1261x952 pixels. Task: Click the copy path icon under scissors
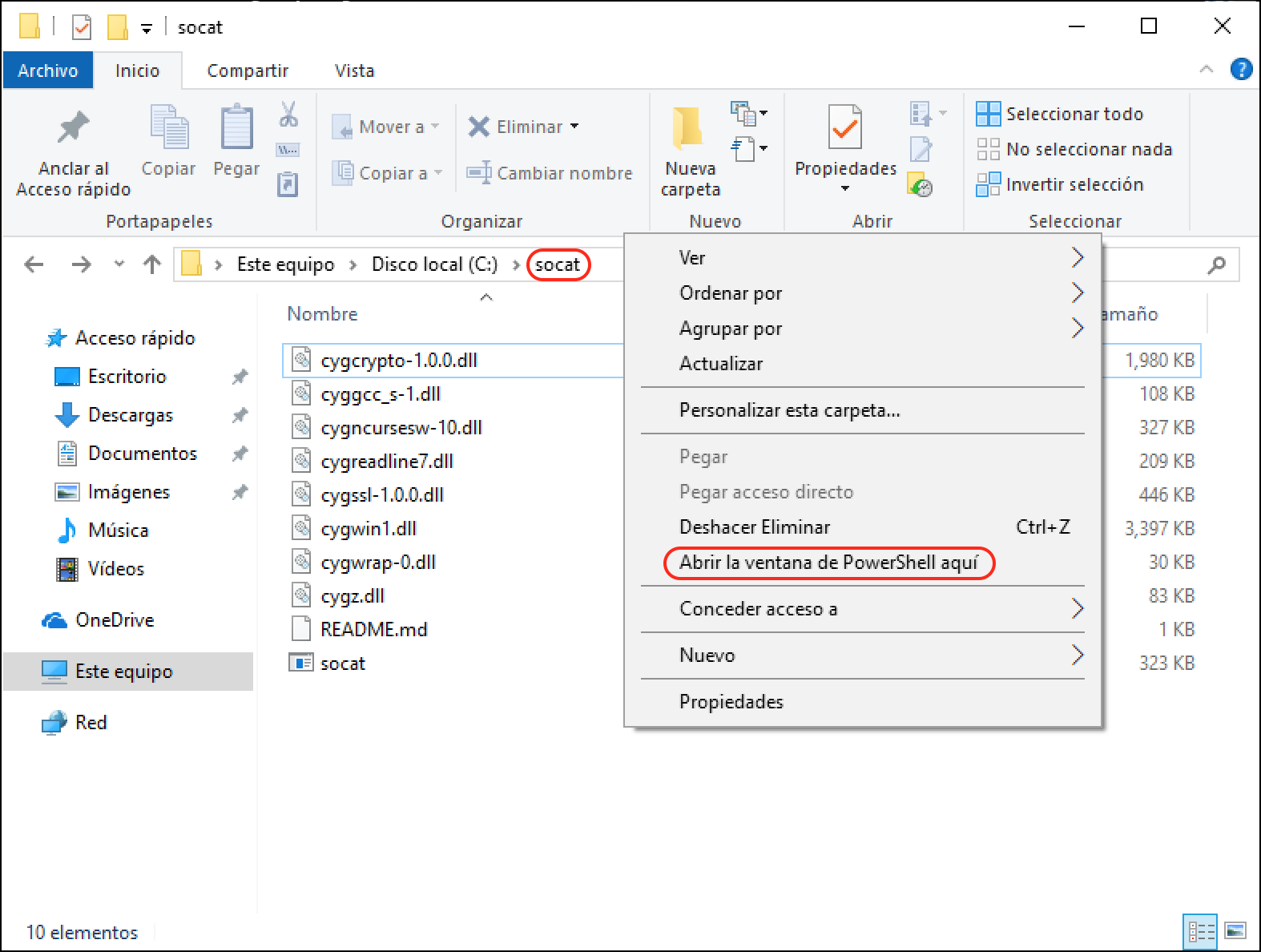(288, 150)
